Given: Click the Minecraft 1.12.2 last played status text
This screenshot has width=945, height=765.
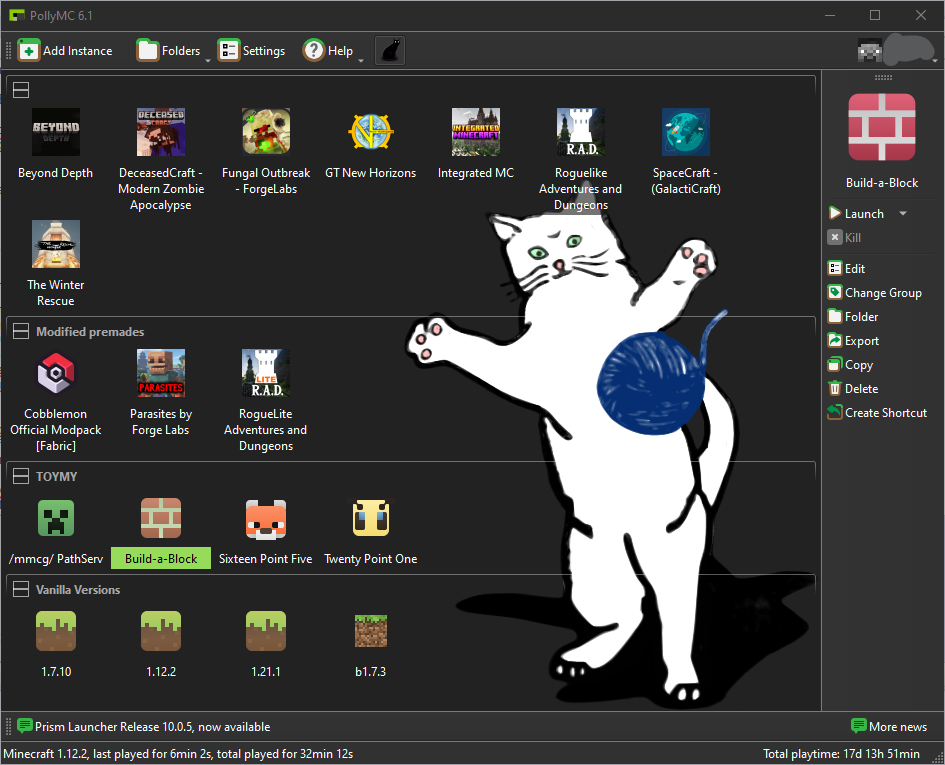Looking at the screenshot, I should [178, 754].
